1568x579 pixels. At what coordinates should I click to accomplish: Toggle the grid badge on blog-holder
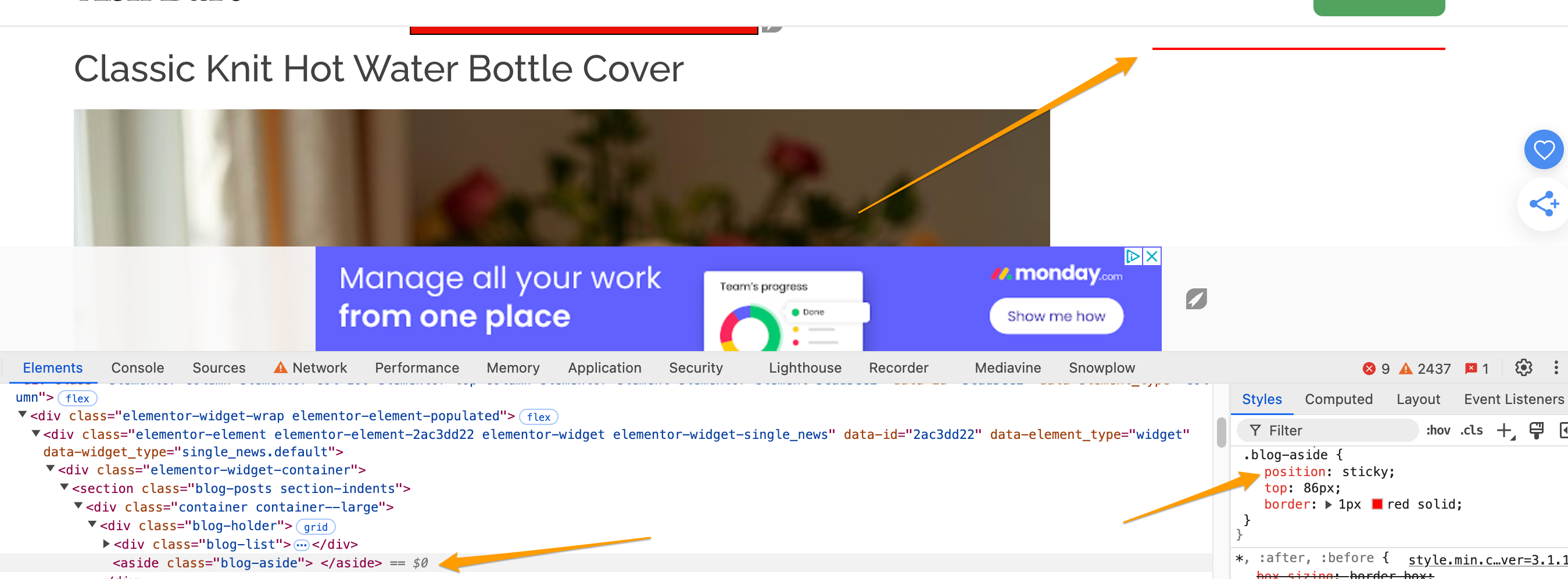tap(316, 527)
